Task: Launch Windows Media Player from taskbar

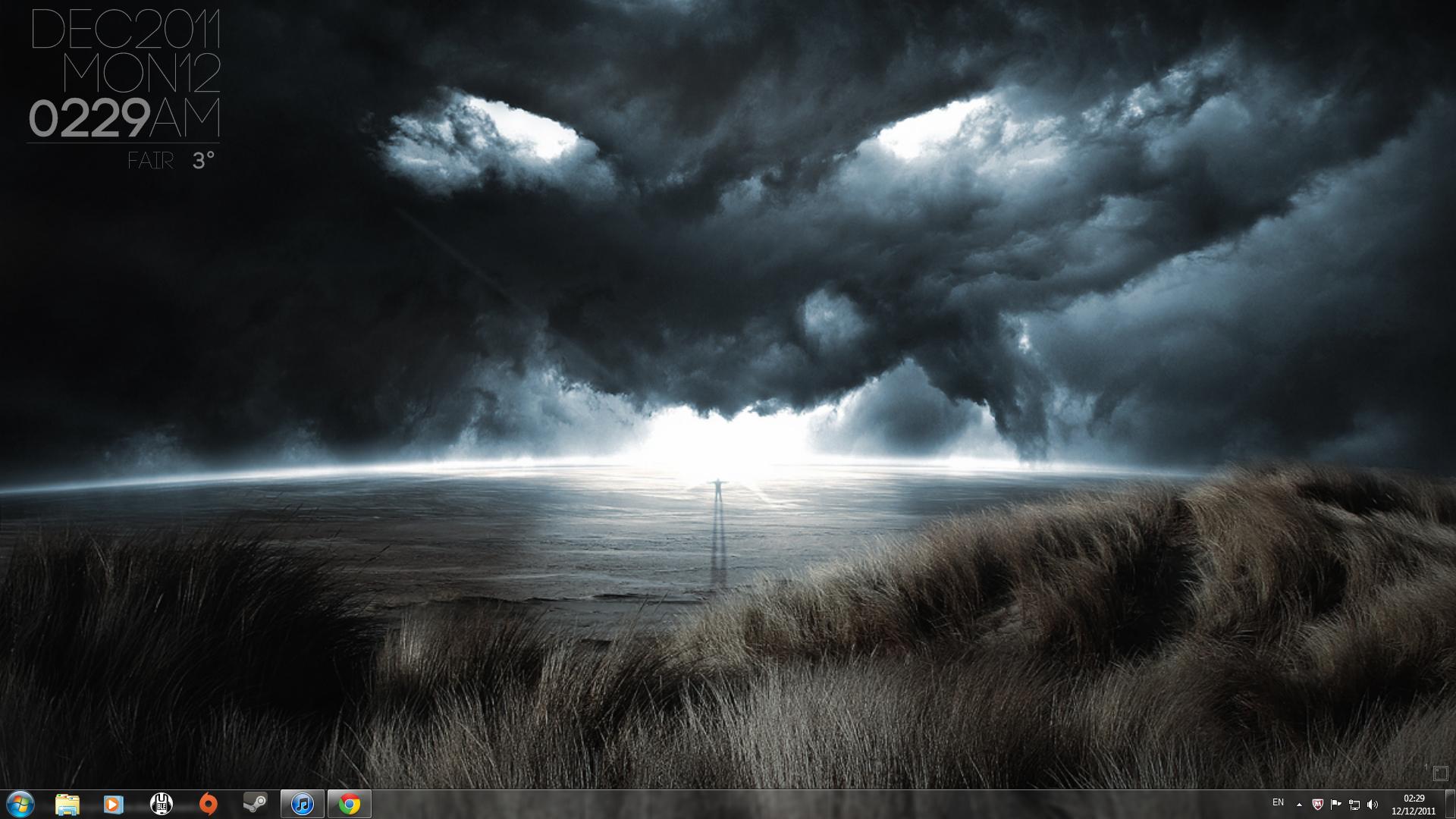Action: [x=113, y=804]
